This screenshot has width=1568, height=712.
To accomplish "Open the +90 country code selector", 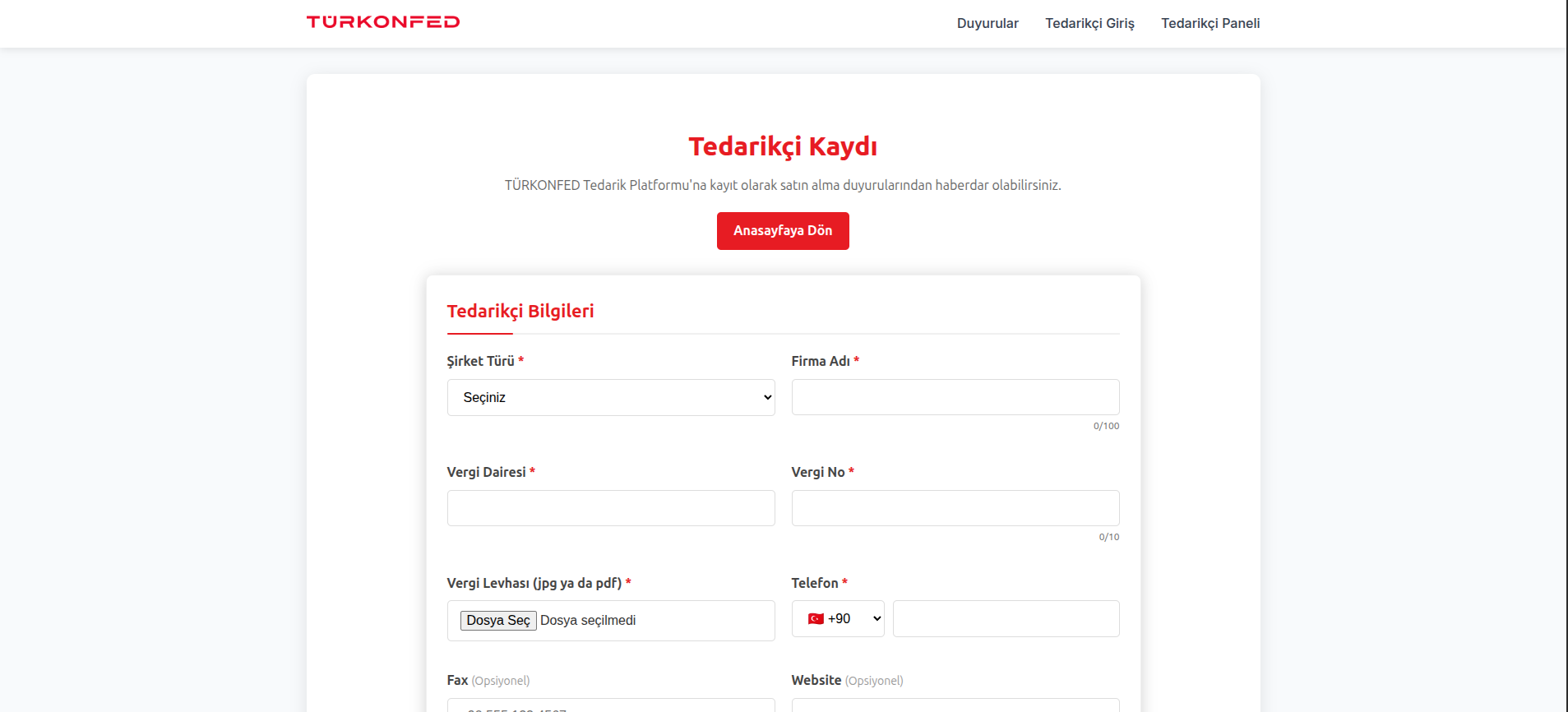I will [837, 619].
